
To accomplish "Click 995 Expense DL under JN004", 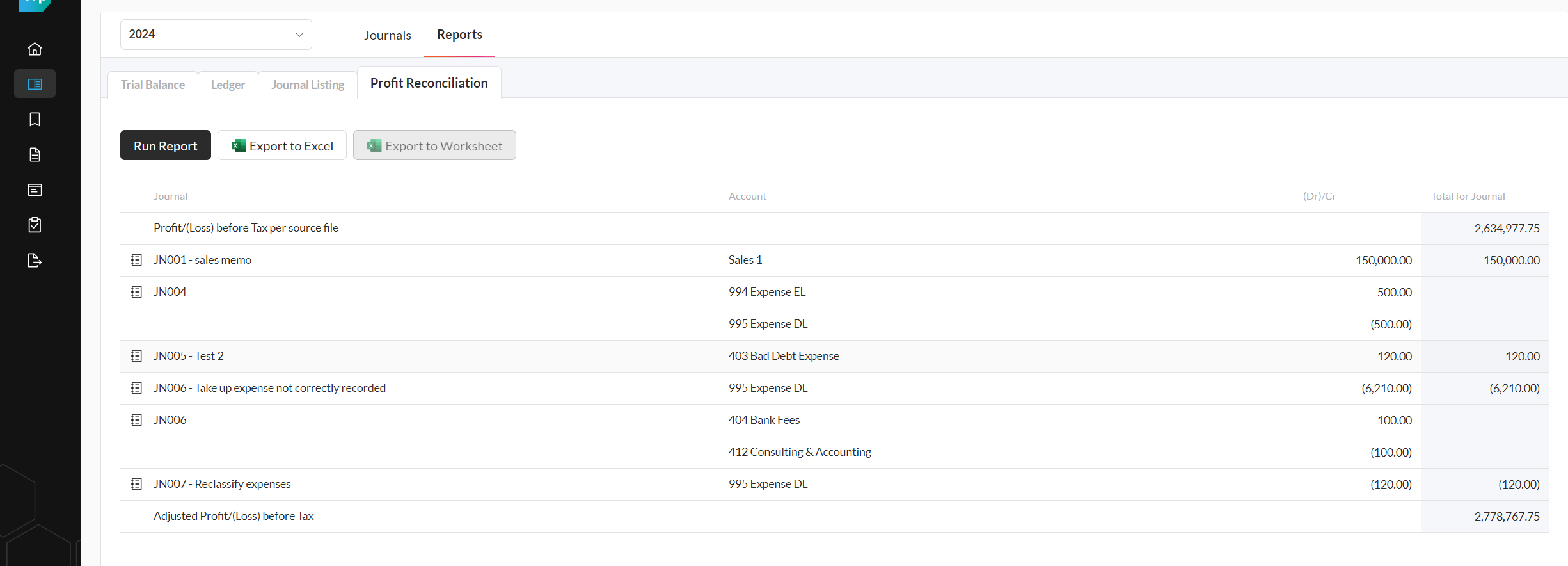I will click(x=768, y=324).
